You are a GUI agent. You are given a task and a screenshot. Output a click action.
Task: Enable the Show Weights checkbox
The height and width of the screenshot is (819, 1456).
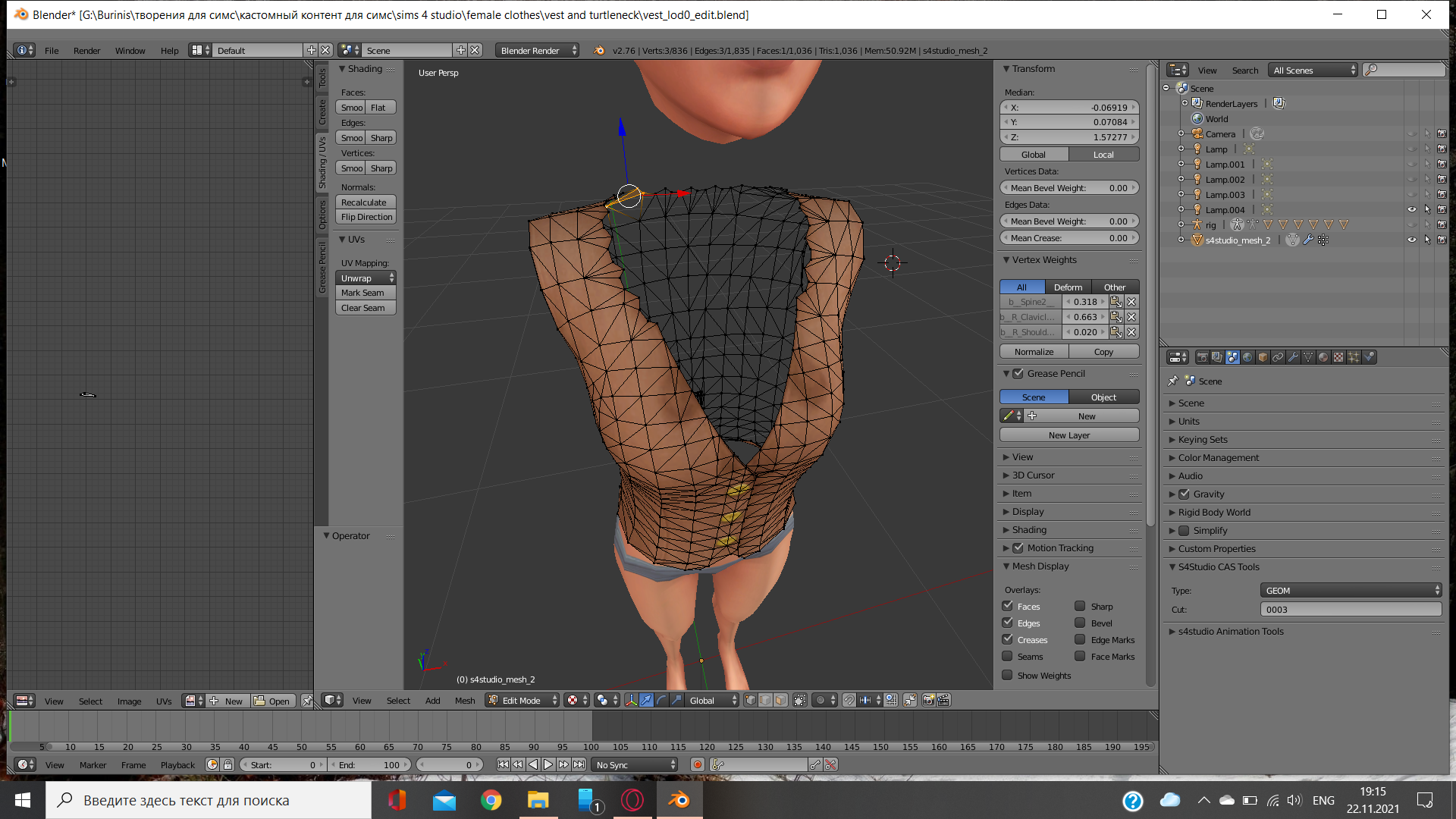[x=1007, y=676]
